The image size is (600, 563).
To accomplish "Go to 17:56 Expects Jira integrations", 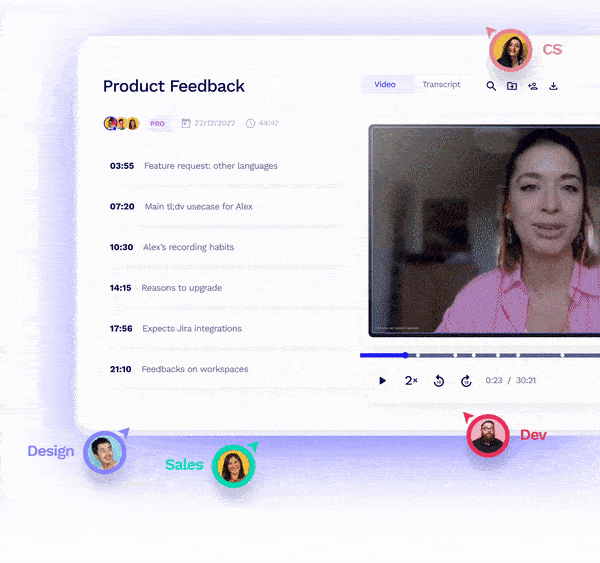I will (176, 328).
